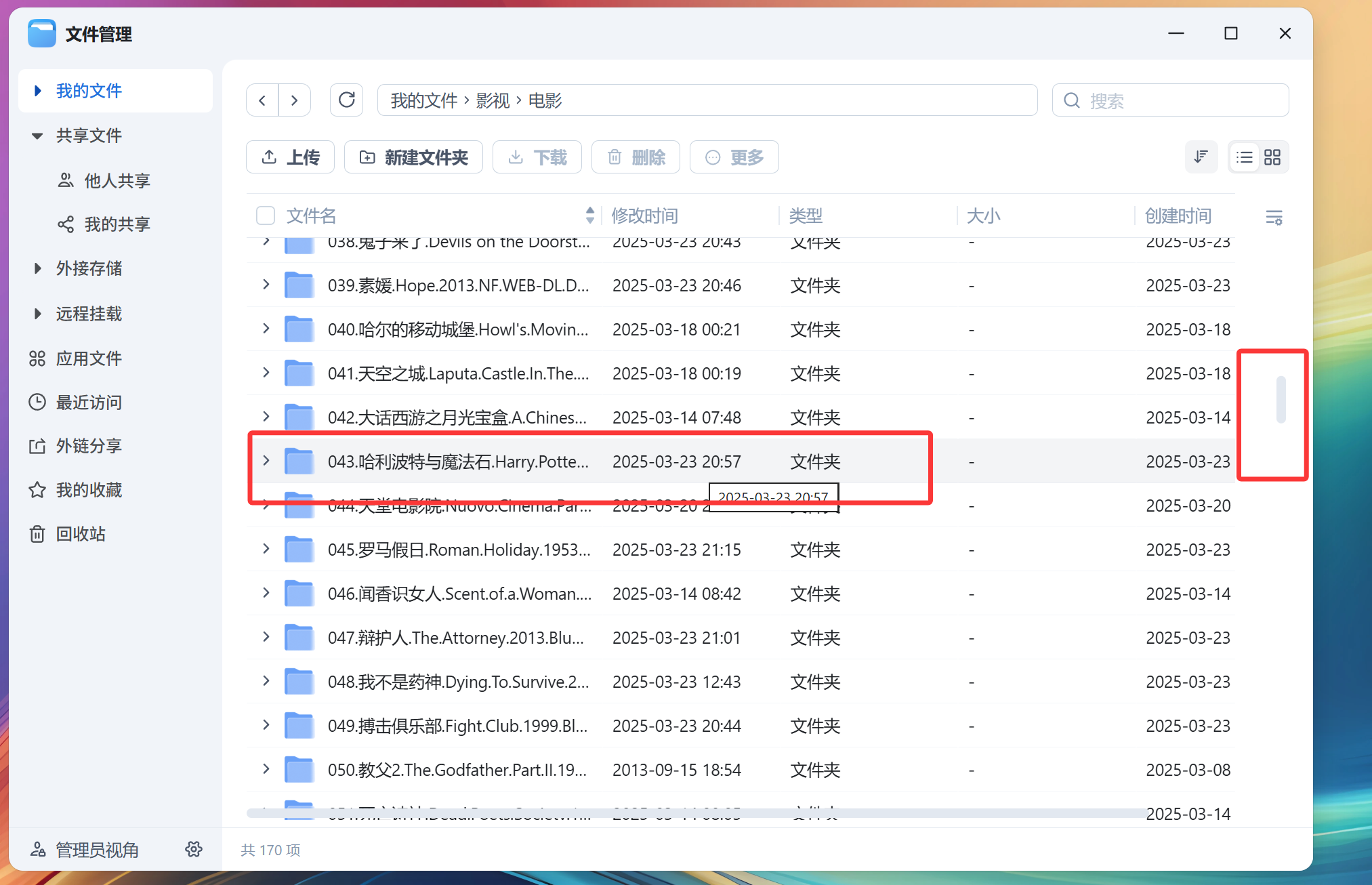The width and height of the screenshot is (1372, 885).
Task: Expand the 外接存储 sidebar section
Action: tap(38, 268)
